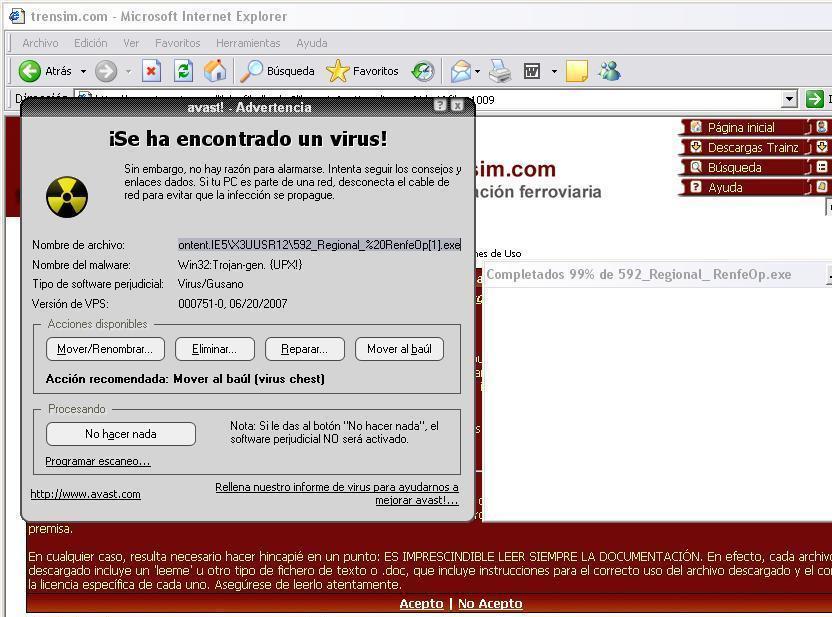Click the Atrás (Back) navigation icon
Screen dimensions: 832x617
coord(27,71)
